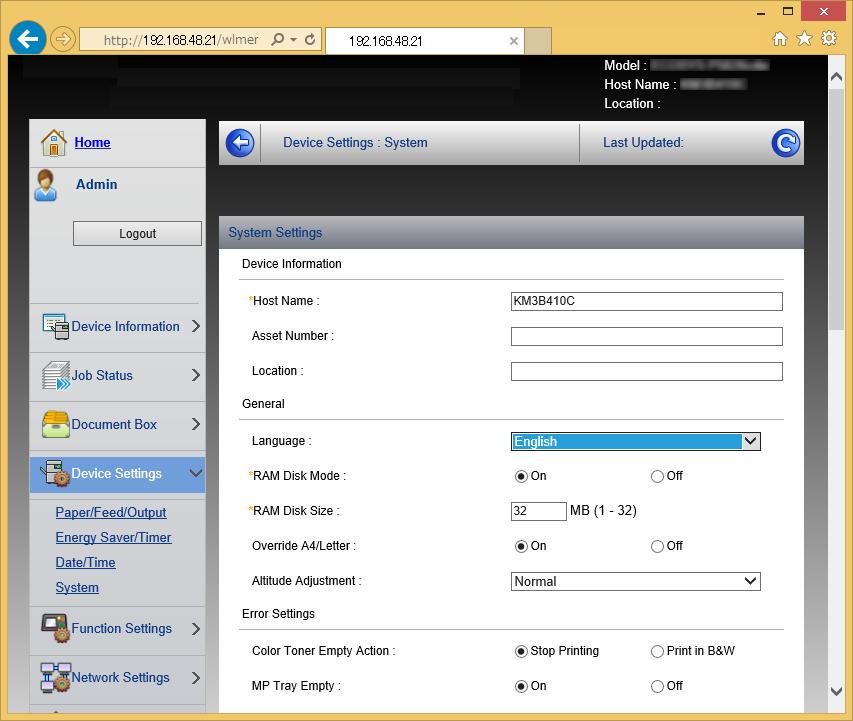The image size is (853, 721).
Task: Log out with the Logout button
Action: click(x=137, y=233)
